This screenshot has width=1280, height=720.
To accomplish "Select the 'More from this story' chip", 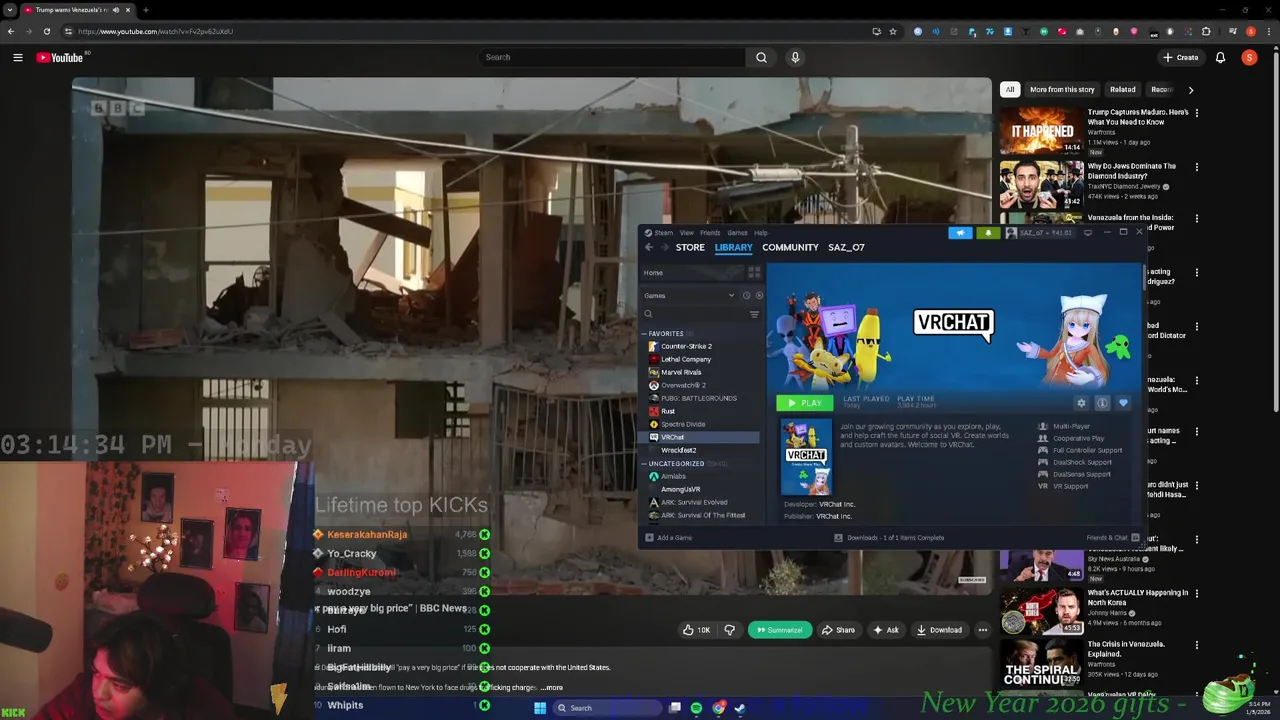I will tap(1062, 90).
